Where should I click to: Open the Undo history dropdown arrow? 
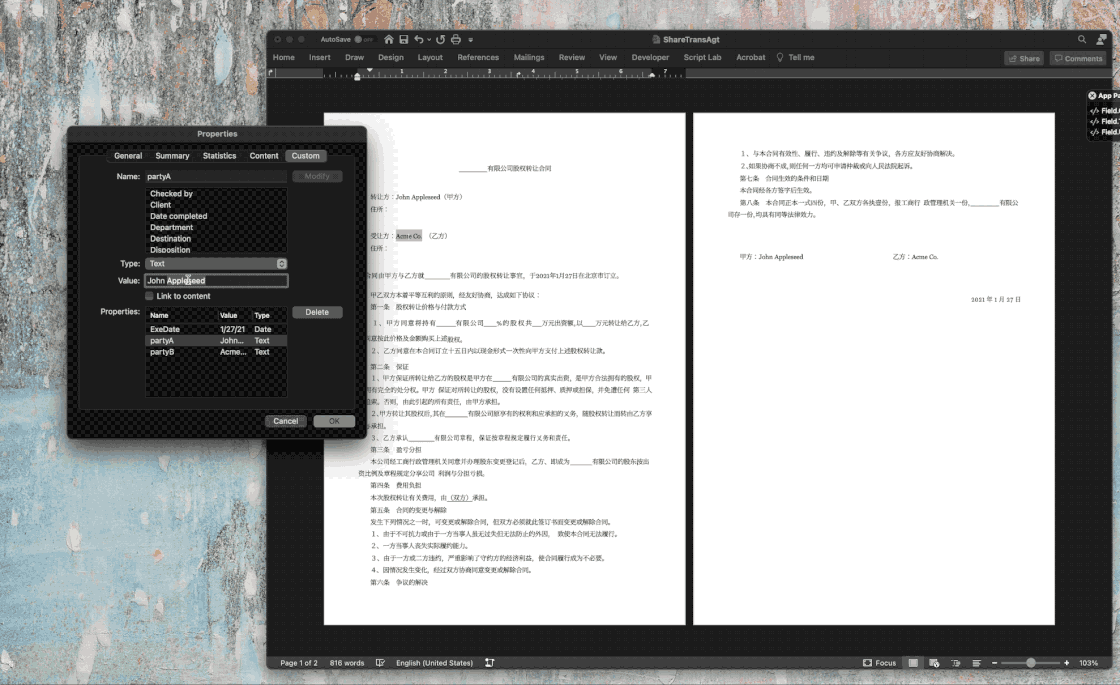pyautogui.click(x=429, y=40)
